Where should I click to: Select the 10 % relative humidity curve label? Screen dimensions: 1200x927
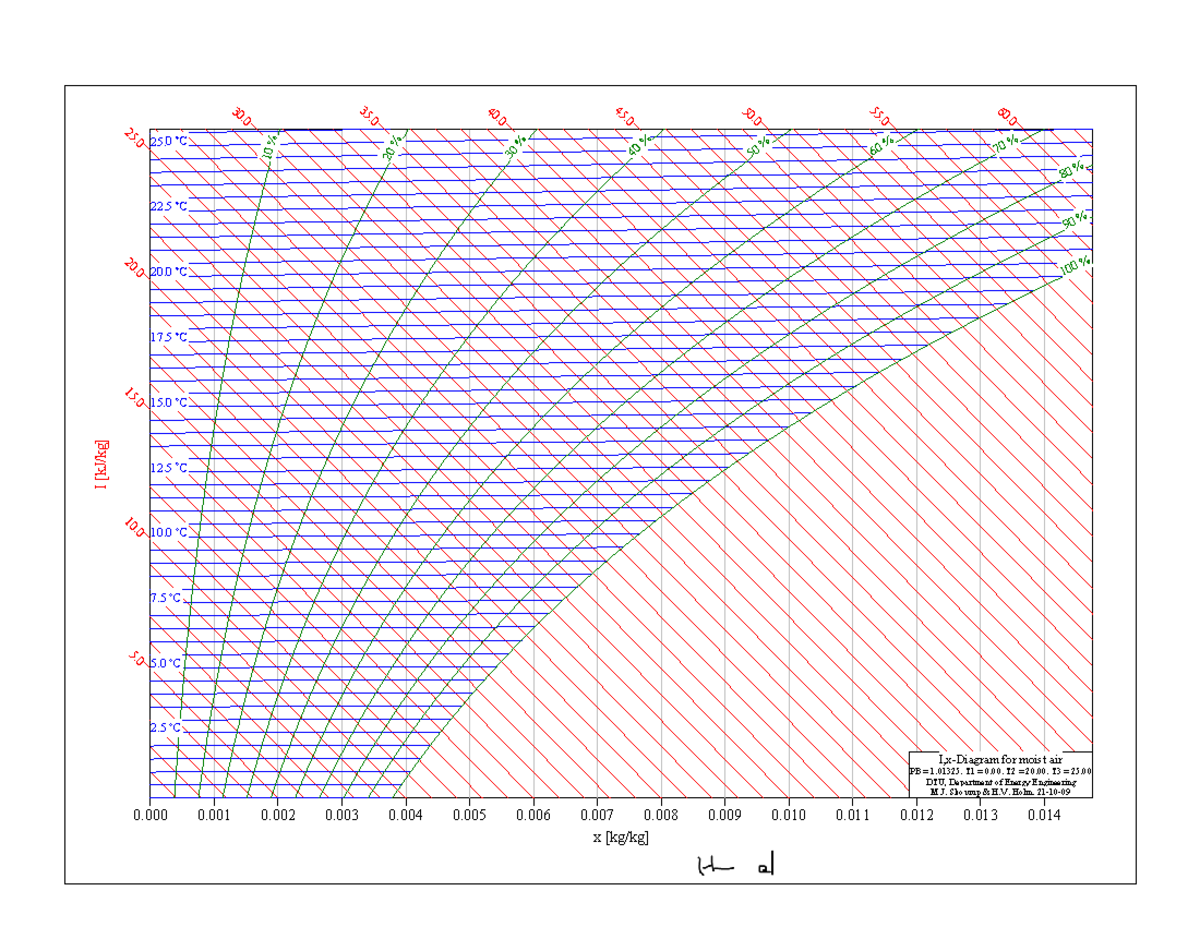272,148
